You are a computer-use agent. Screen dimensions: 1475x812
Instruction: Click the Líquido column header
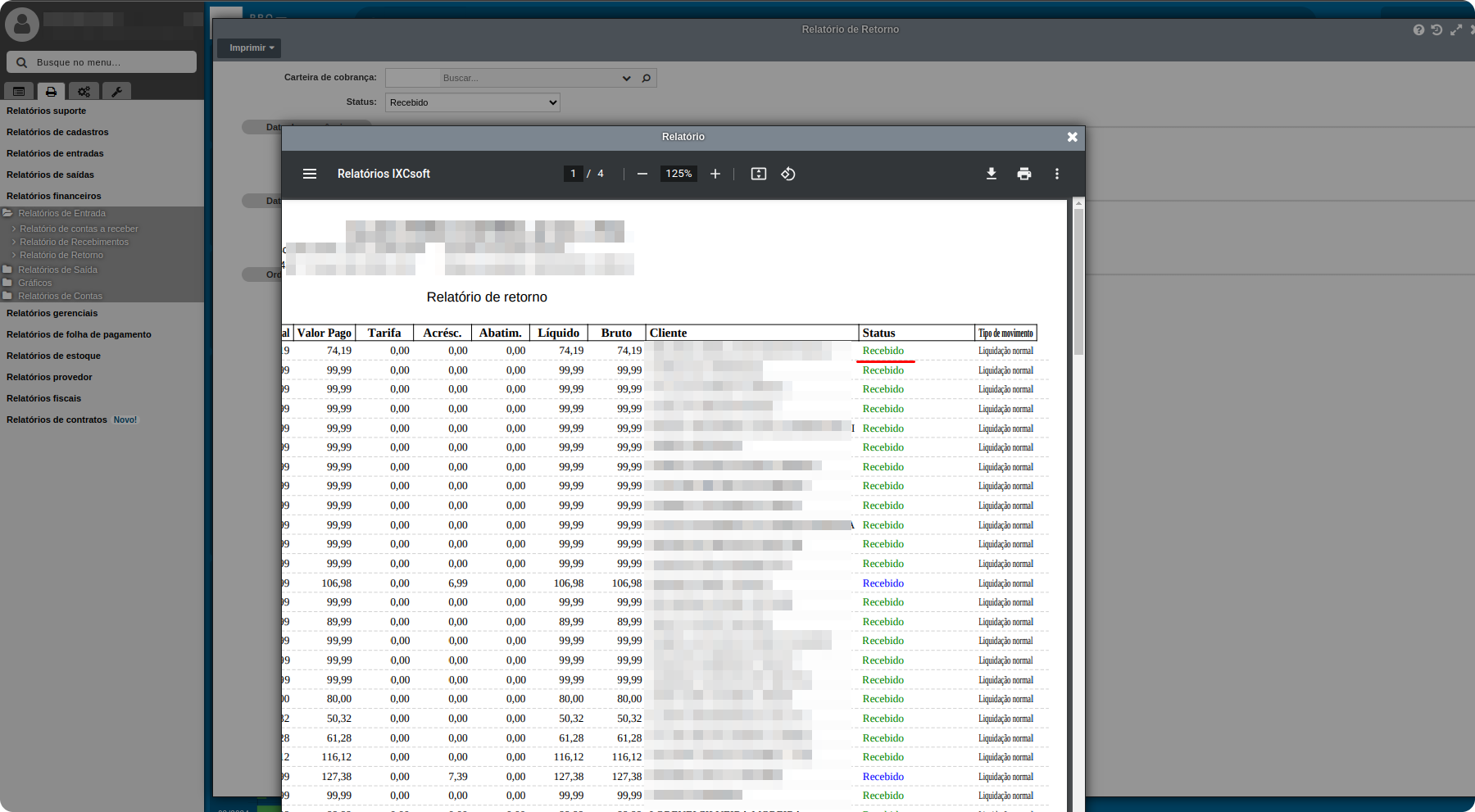click(559, 333)
